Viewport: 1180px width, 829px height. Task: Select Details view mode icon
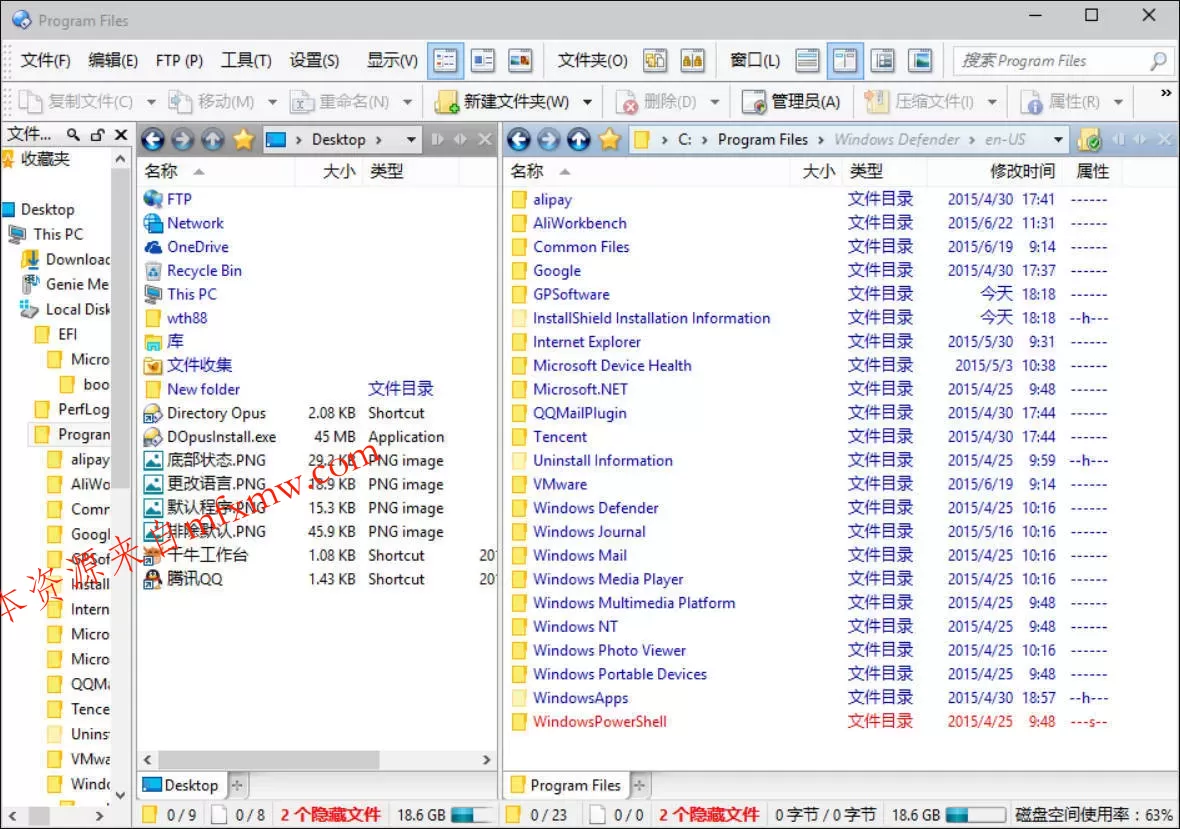[x=446, y=60]
